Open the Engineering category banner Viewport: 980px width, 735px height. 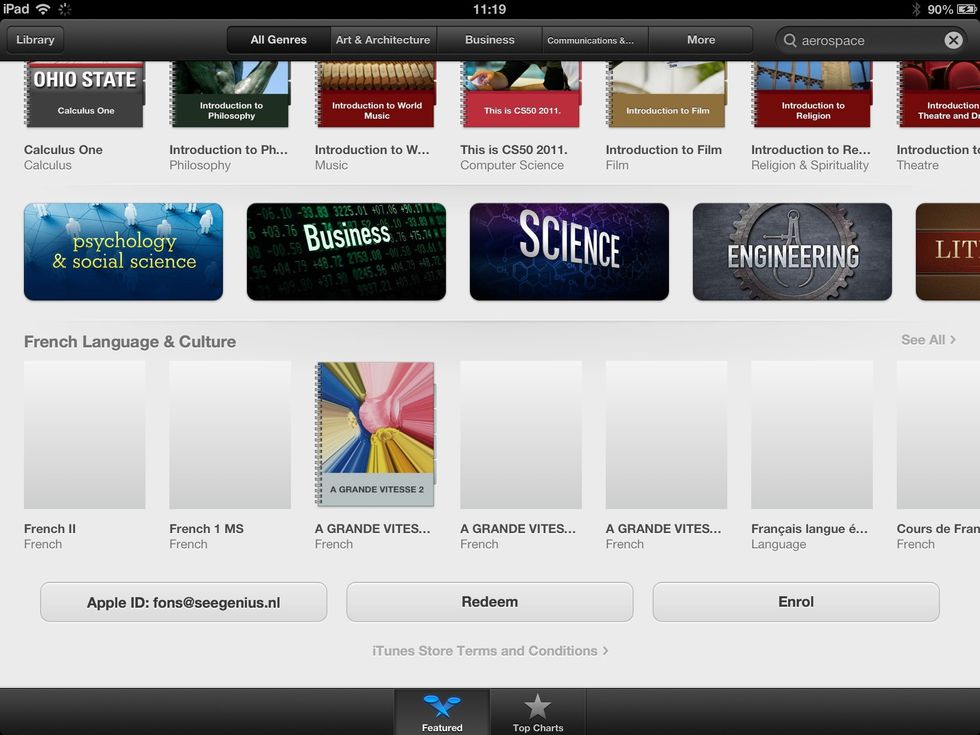coord(792,252)
